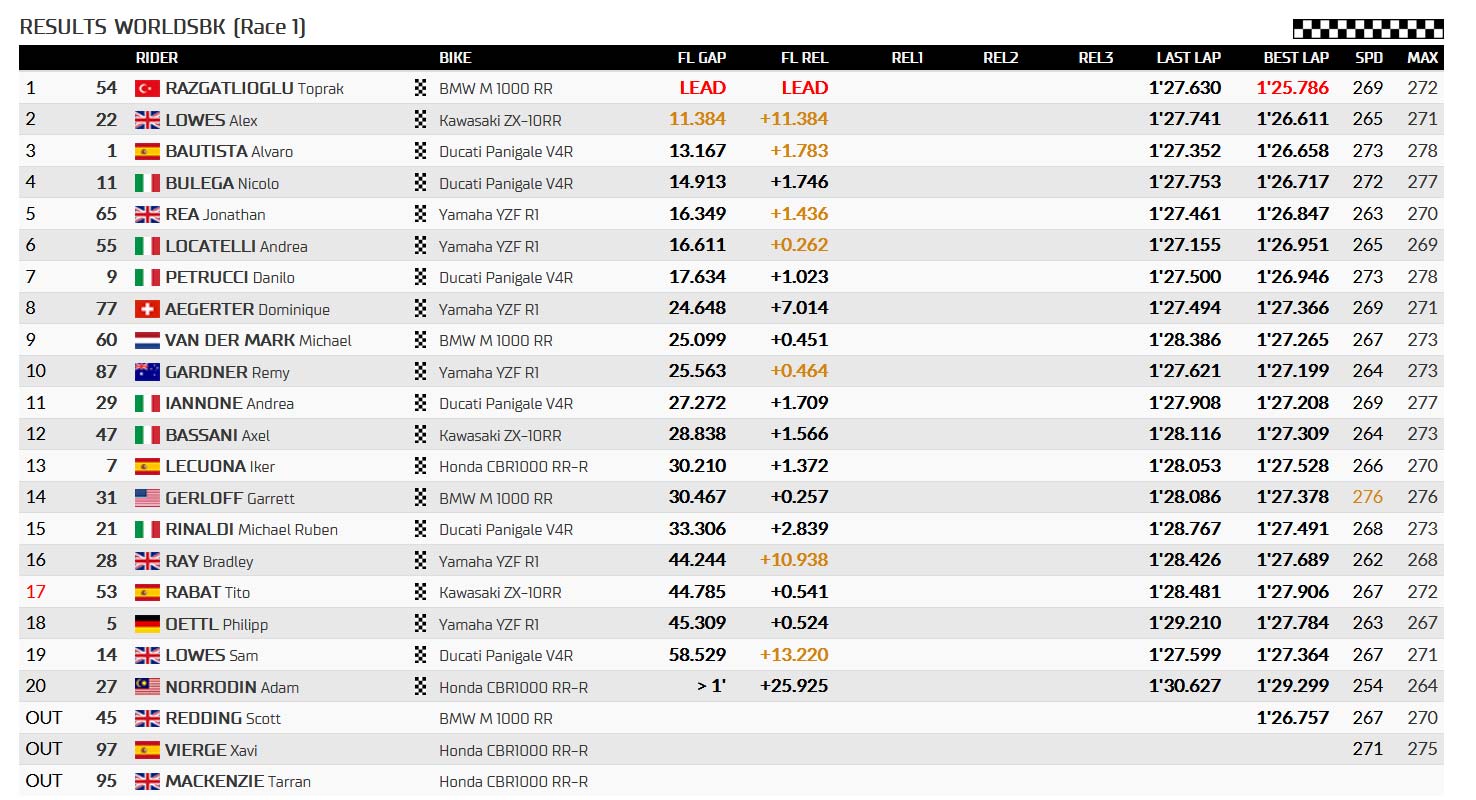Select FL gap 24.648 in Aegerter's row

tap(698, 309)
